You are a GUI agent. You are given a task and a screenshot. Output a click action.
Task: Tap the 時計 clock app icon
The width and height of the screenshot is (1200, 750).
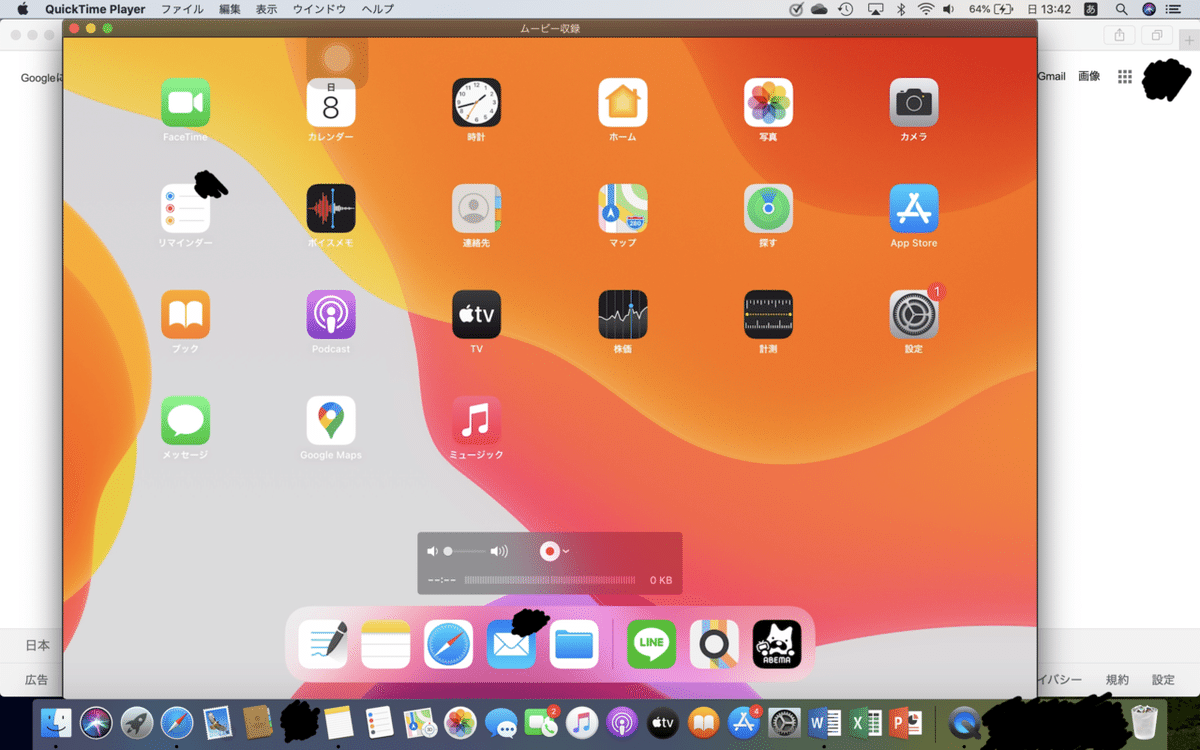click(476, 102)
